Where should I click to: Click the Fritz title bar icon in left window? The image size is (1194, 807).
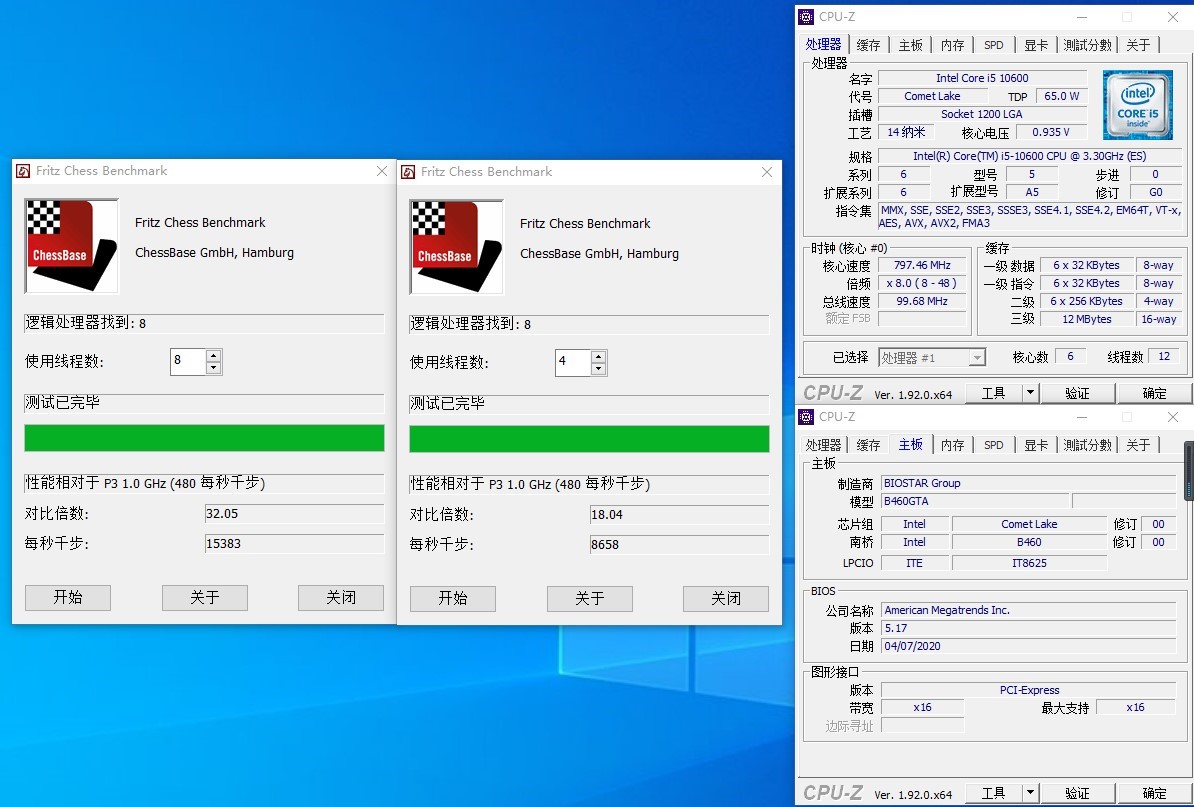pos(24,171)
